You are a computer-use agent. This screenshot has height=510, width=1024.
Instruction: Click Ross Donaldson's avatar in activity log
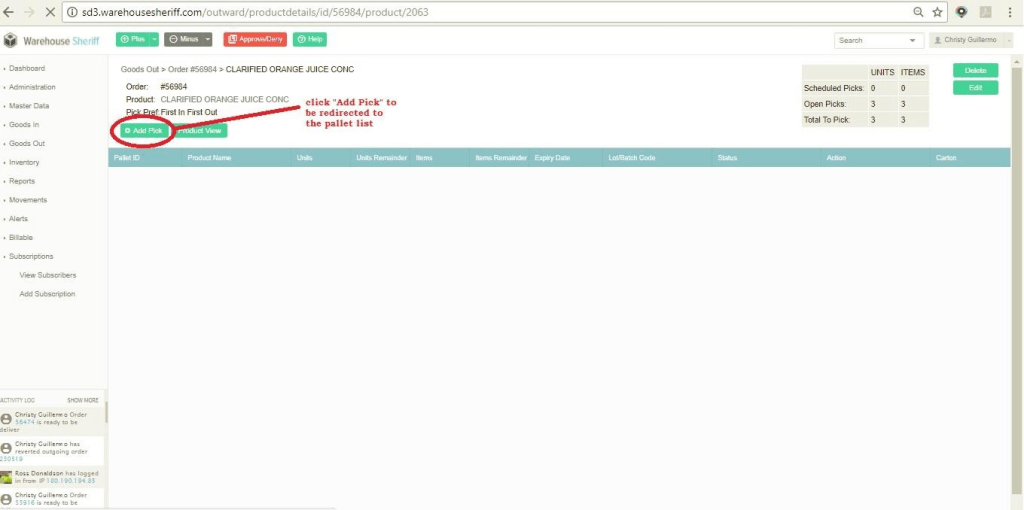point(6,477)
